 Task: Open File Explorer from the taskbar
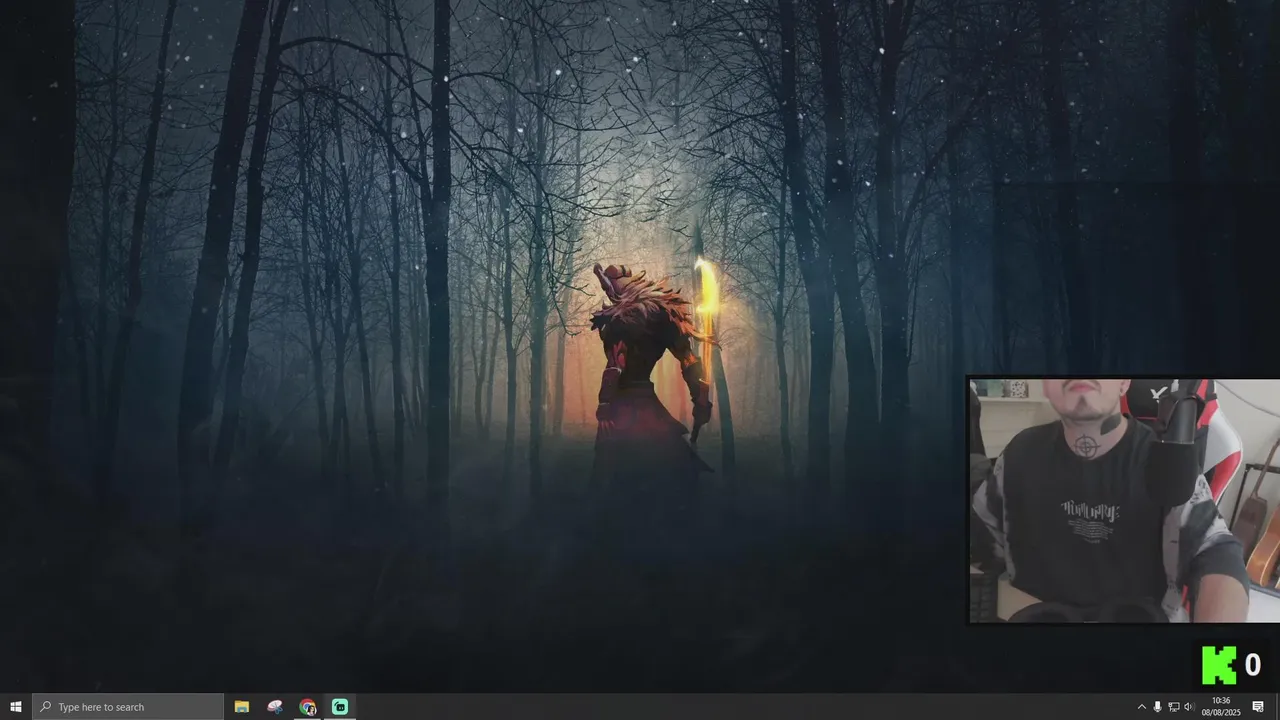click(x=242, y=707)
